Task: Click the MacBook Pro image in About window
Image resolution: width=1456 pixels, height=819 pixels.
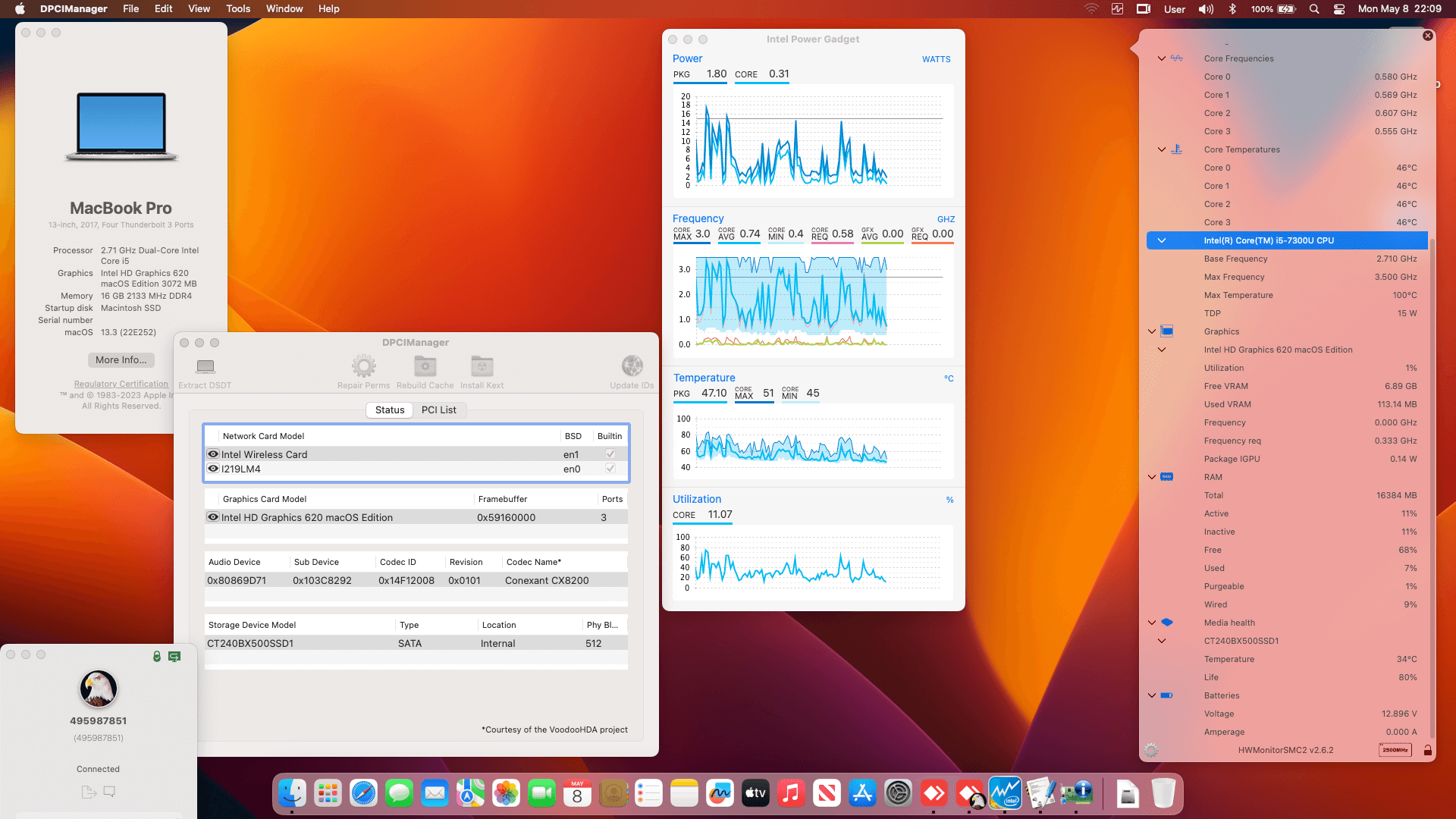Action: 121,127
